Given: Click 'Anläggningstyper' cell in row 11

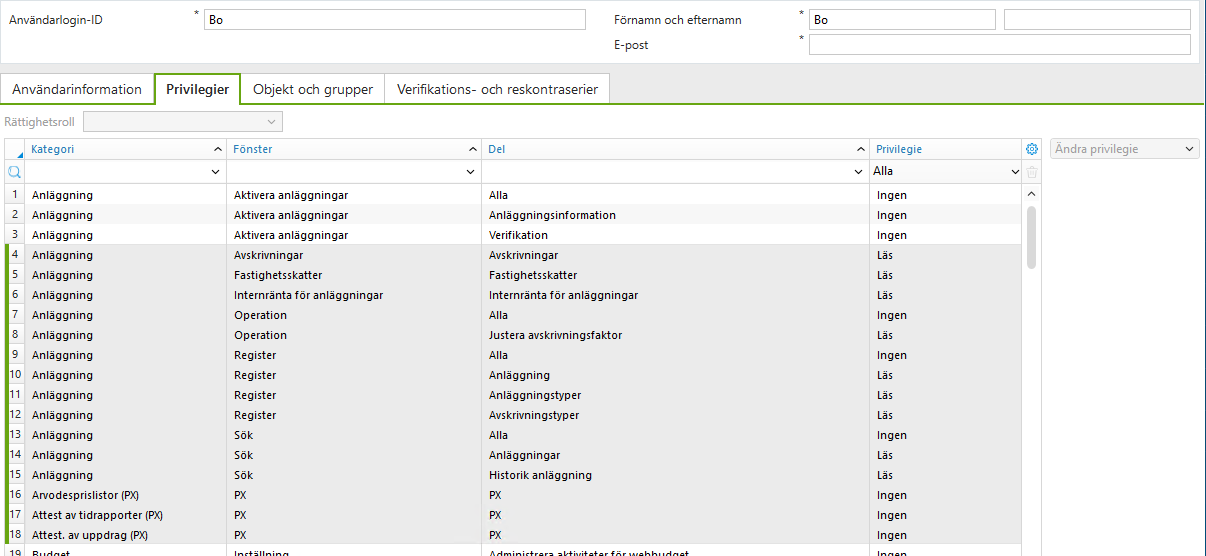Looking at the screenshot, I should click(x=676, y=395).
